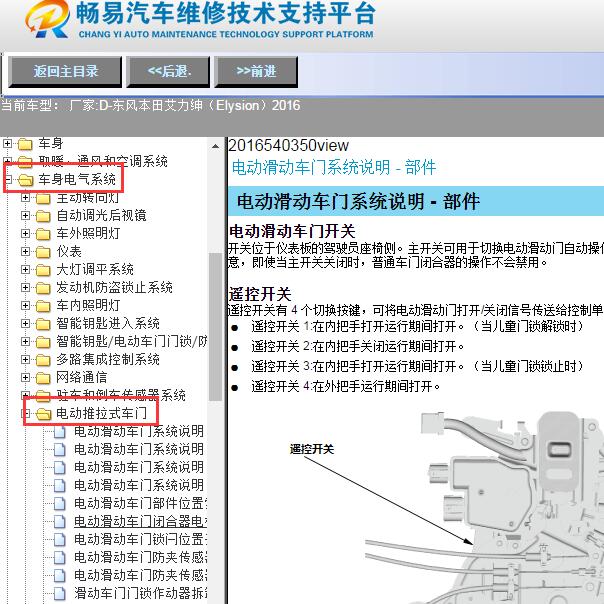The height and width of the screenshot is (604, 604).
Task: Click document icon beside 电动滑动车门锁闩位置
Action: [x=60, y=540]
